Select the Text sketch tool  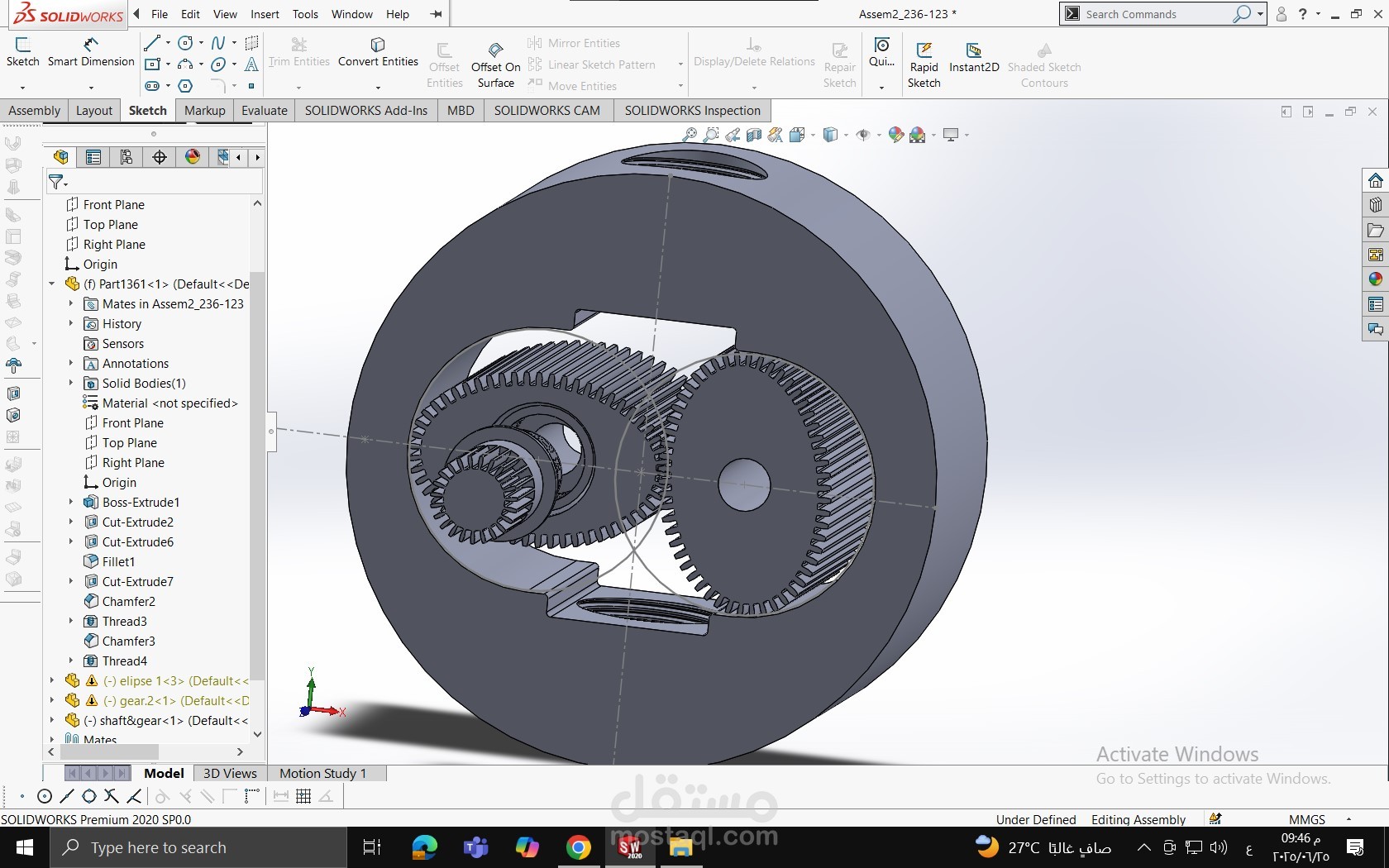click(251, 64)
